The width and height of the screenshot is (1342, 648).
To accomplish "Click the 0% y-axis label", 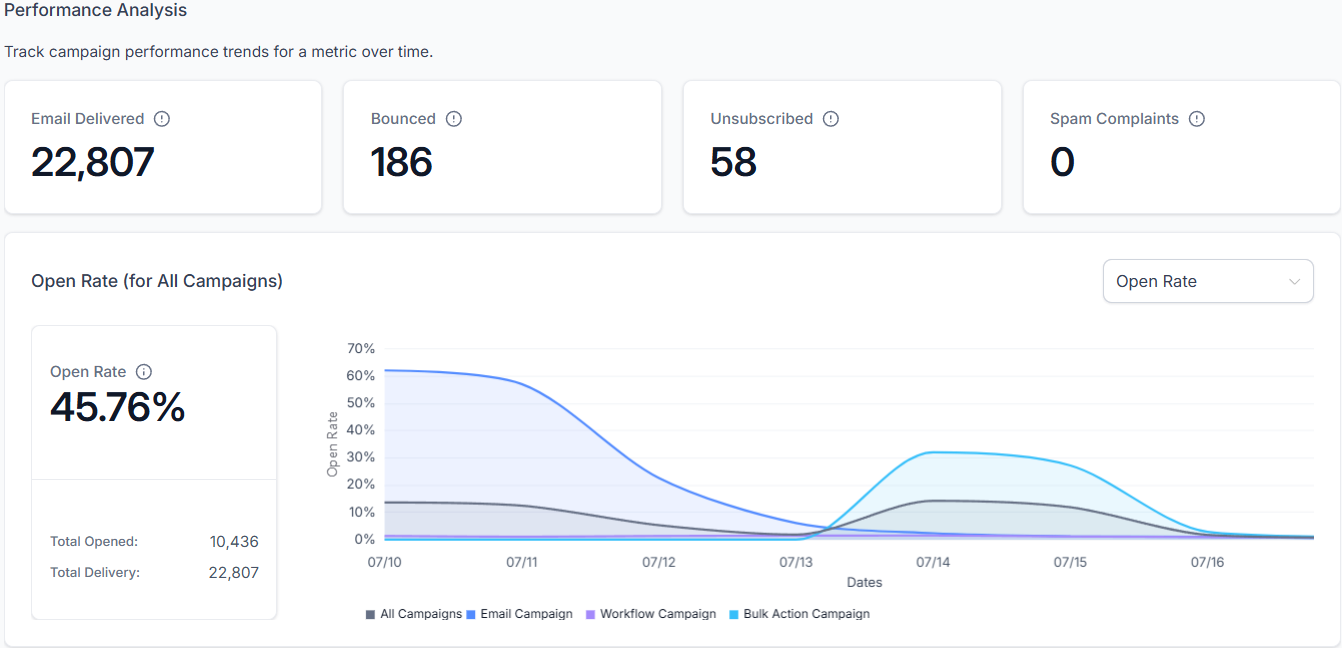I will click(x=365, y=539).
